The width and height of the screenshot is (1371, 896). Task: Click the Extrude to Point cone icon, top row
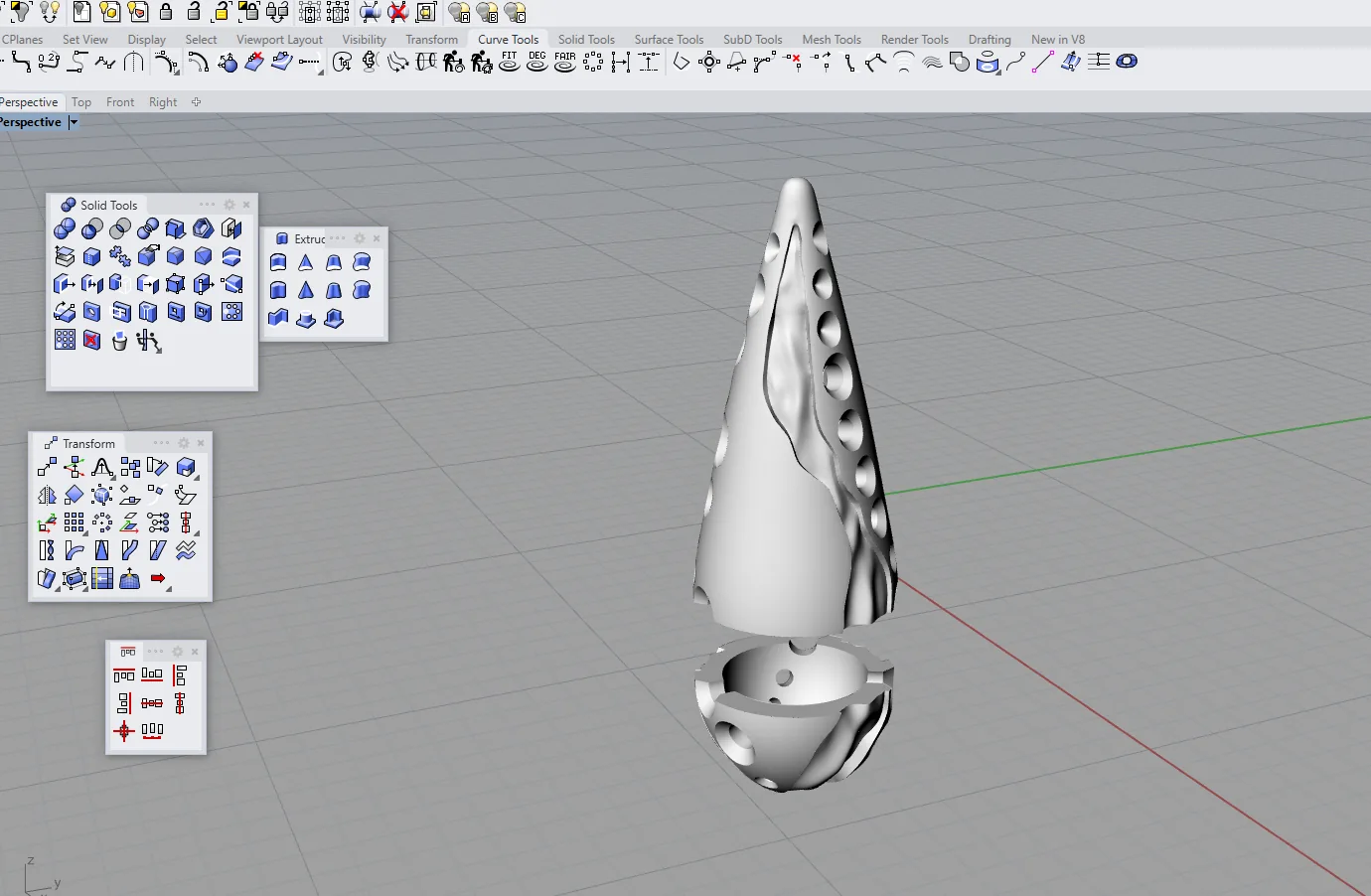[306, 262]
